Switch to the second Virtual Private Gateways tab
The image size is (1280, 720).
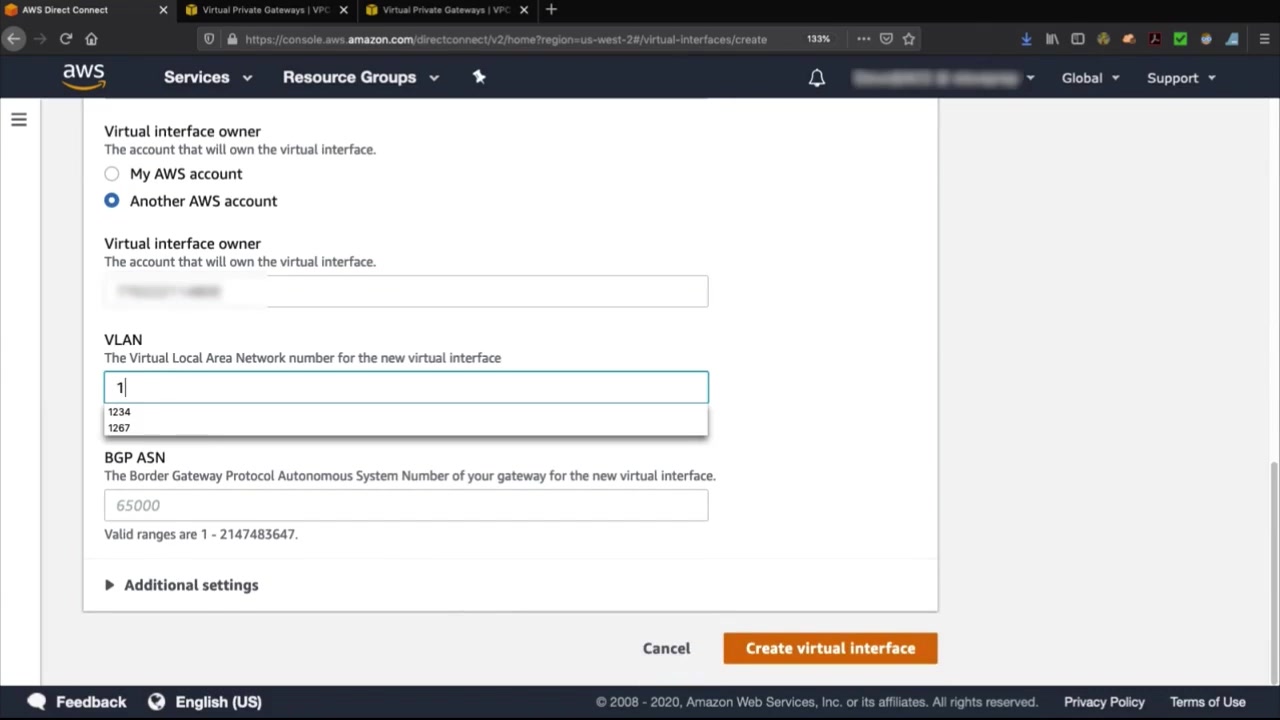pos(445,10)
